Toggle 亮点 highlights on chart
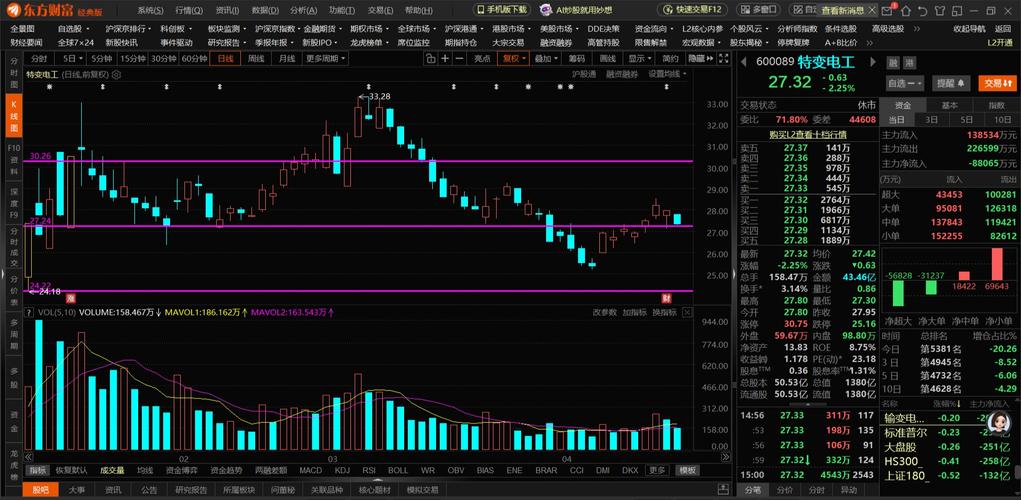1021x500 pixels. coord(482,59)
